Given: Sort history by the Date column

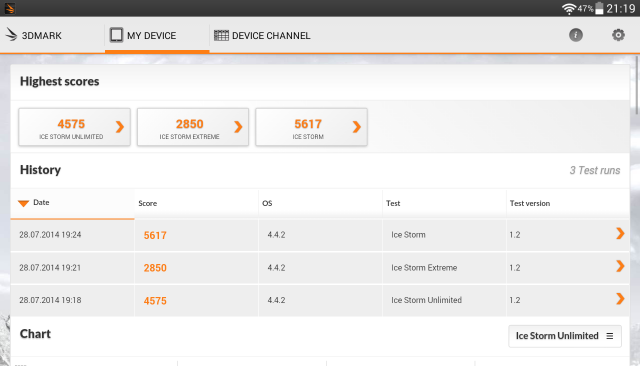Looking at the screenshot, I should [72, 203].
